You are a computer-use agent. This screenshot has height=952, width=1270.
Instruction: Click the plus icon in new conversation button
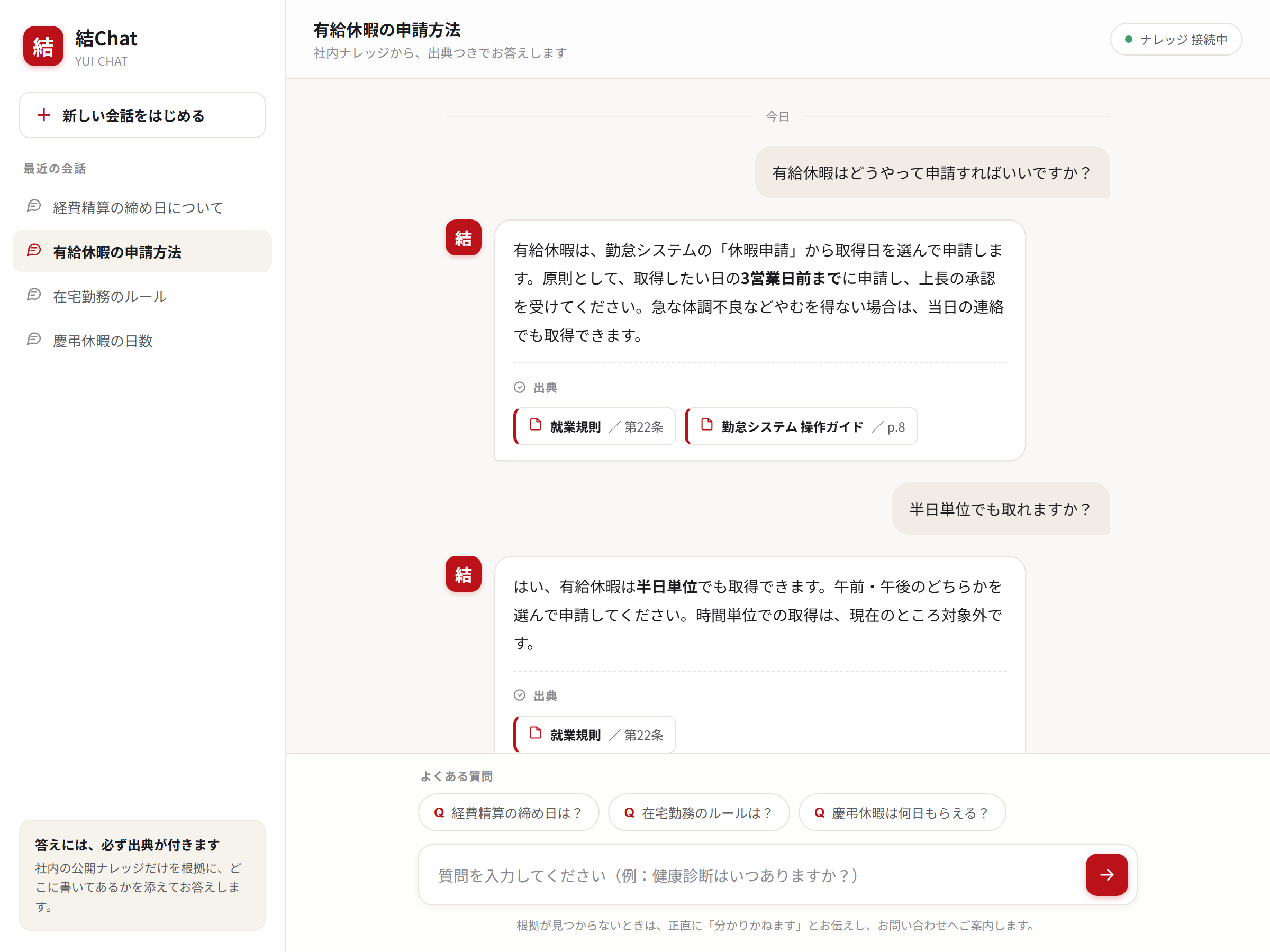(43, 115)
